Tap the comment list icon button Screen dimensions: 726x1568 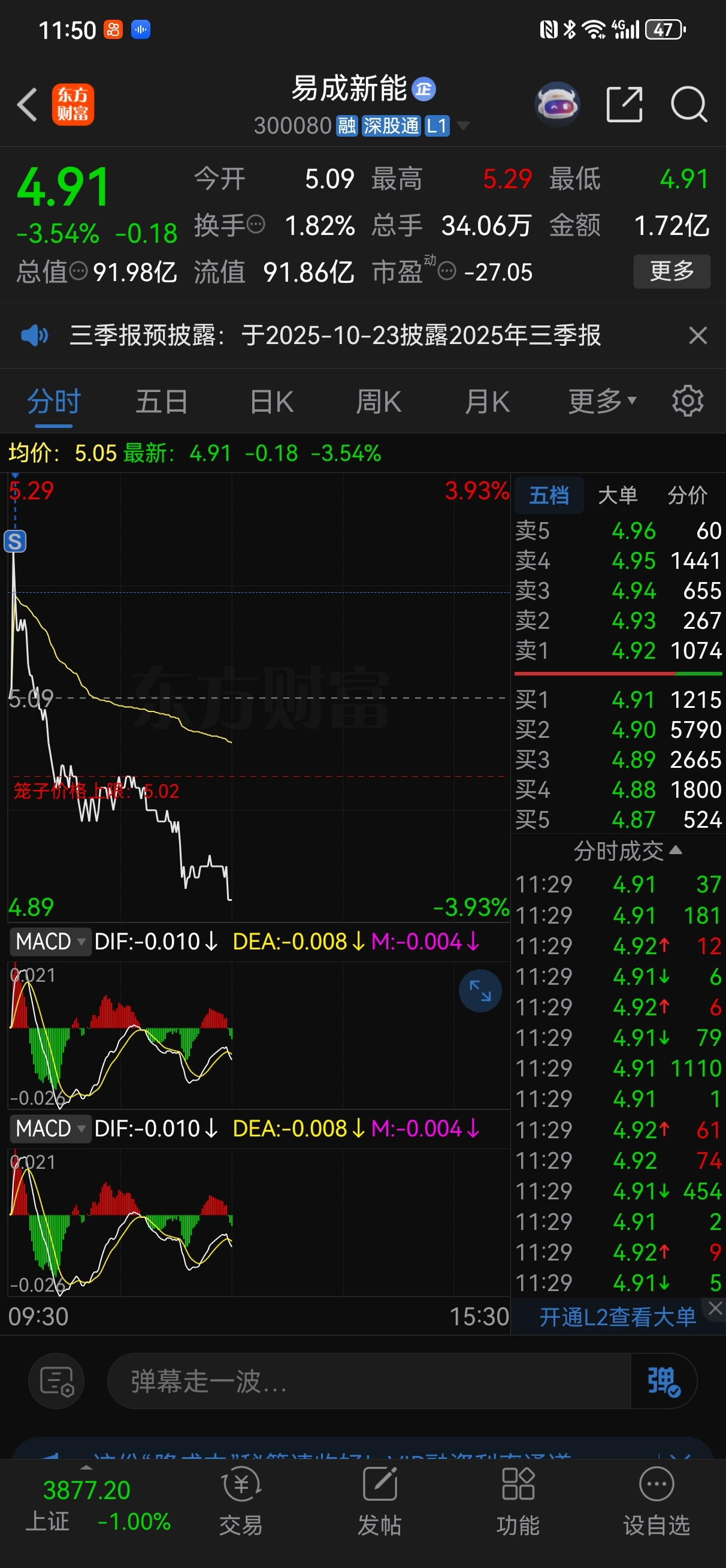pos(56,1381)
